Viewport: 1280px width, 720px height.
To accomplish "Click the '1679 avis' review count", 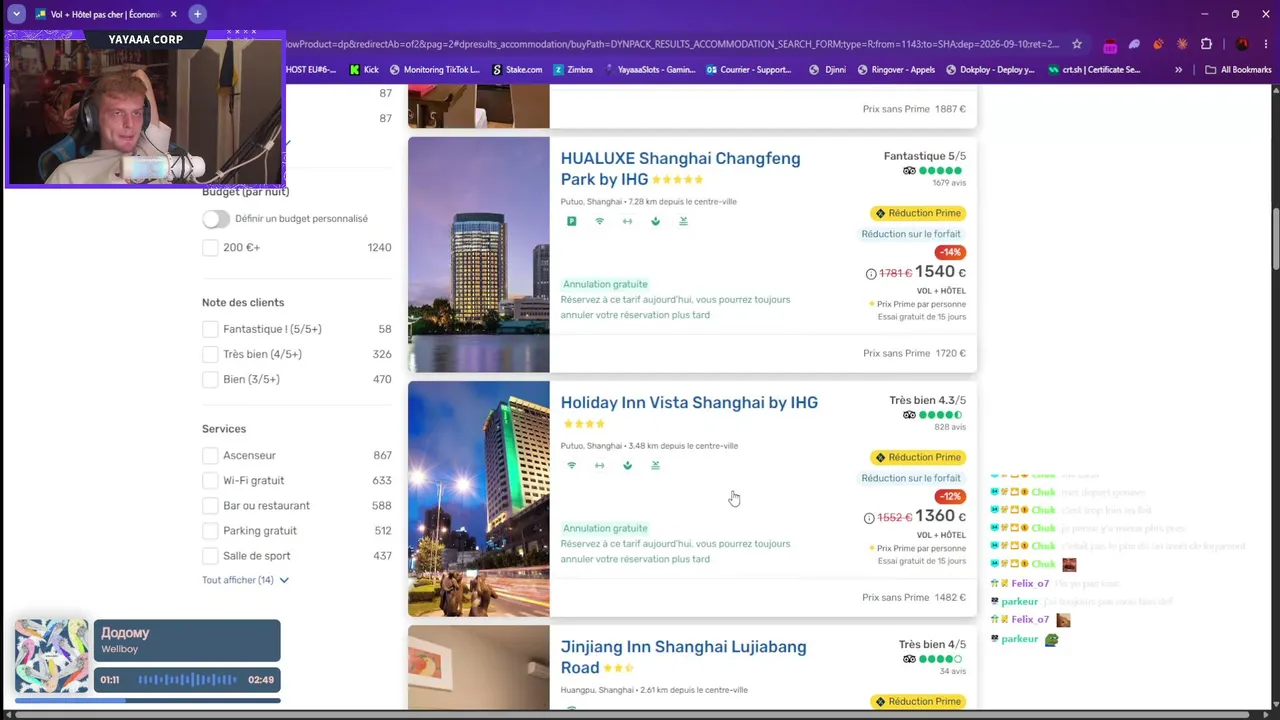I will (x=949, y=183).
